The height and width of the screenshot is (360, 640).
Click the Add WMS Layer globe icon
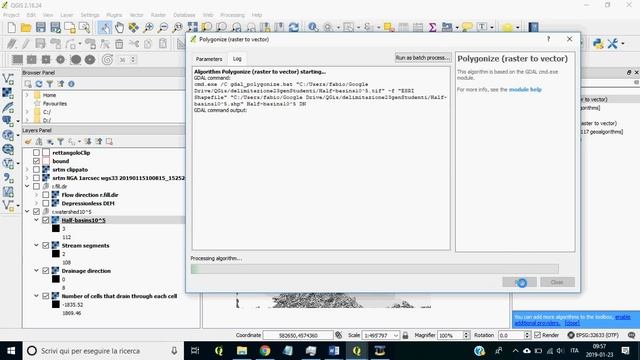[8, 135]
